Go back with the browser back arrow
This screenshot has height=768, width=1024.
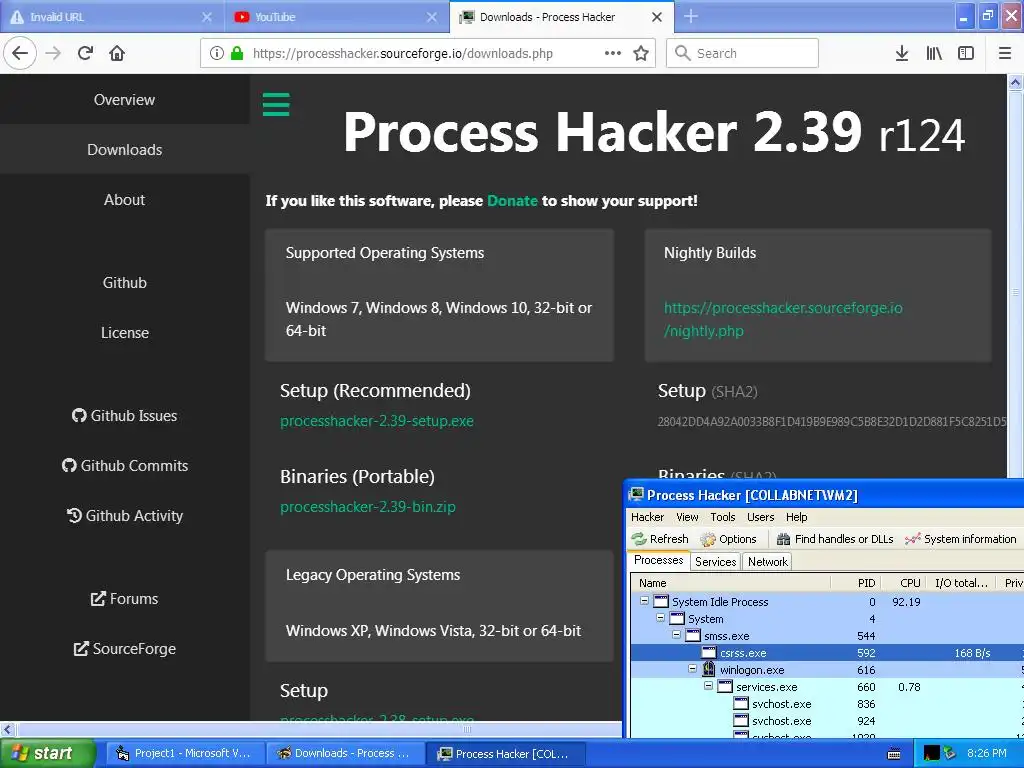(20, 53)
